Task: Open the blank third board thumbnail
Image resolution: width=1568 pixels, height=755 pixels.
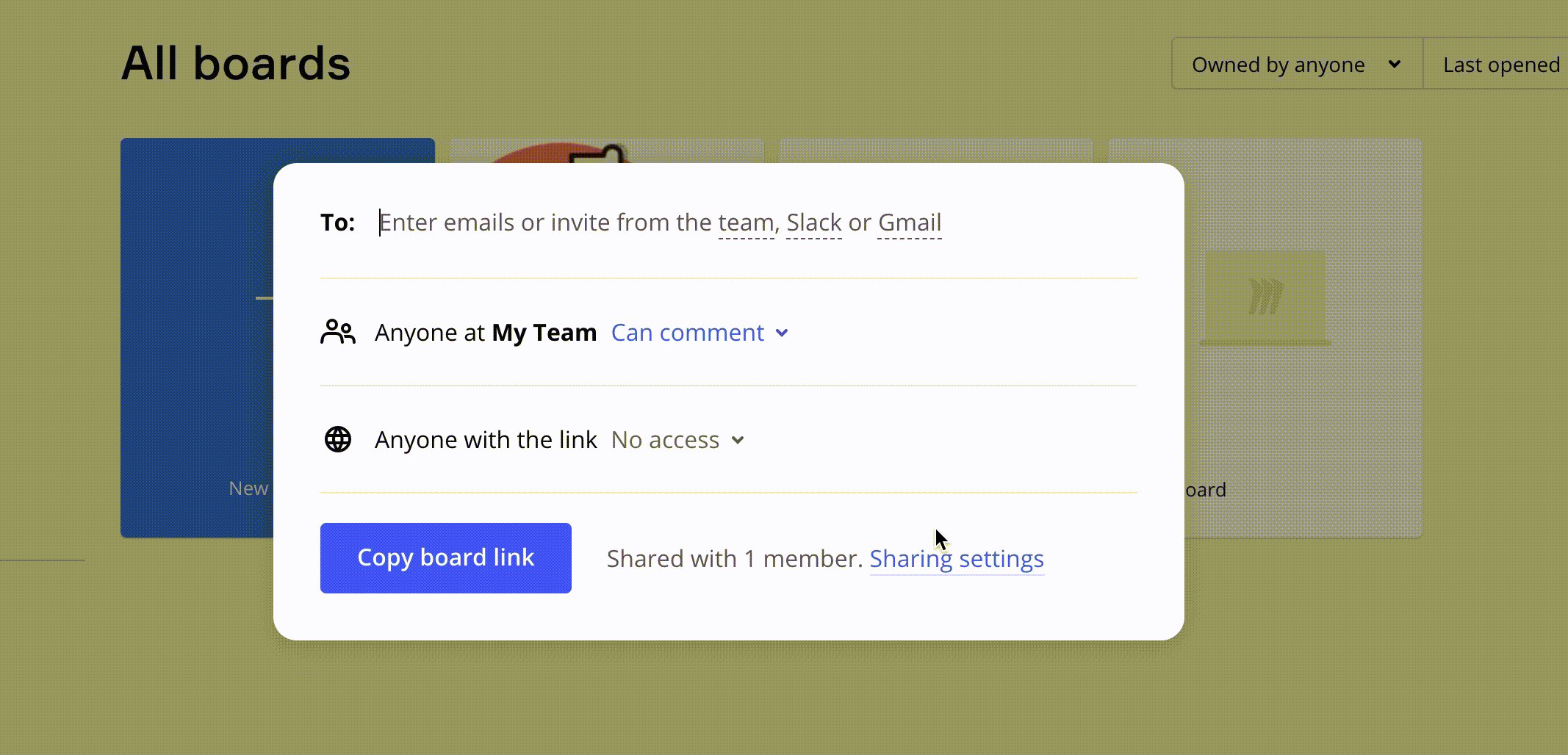Action: 935,151
